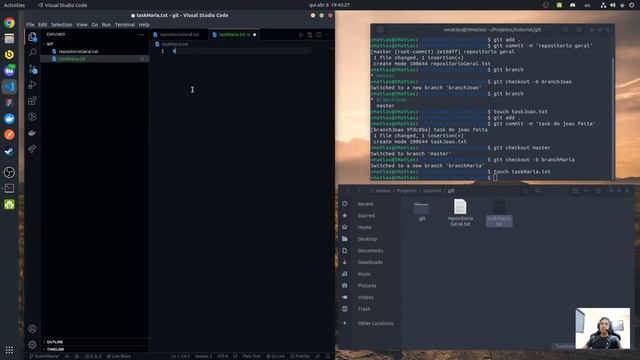
Task: Open Downloads in Files sidebar
Action: click(x=370, y=262)
